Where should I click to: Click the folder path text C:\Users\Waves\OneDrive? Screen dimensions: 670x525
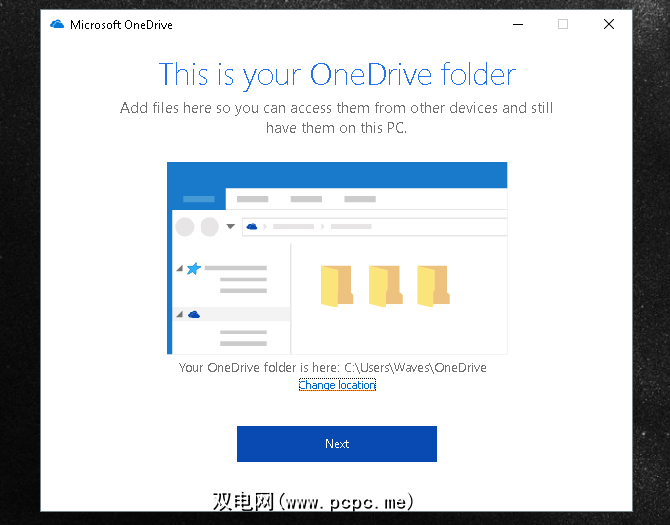pyautogui.click(x=415, y=367)
